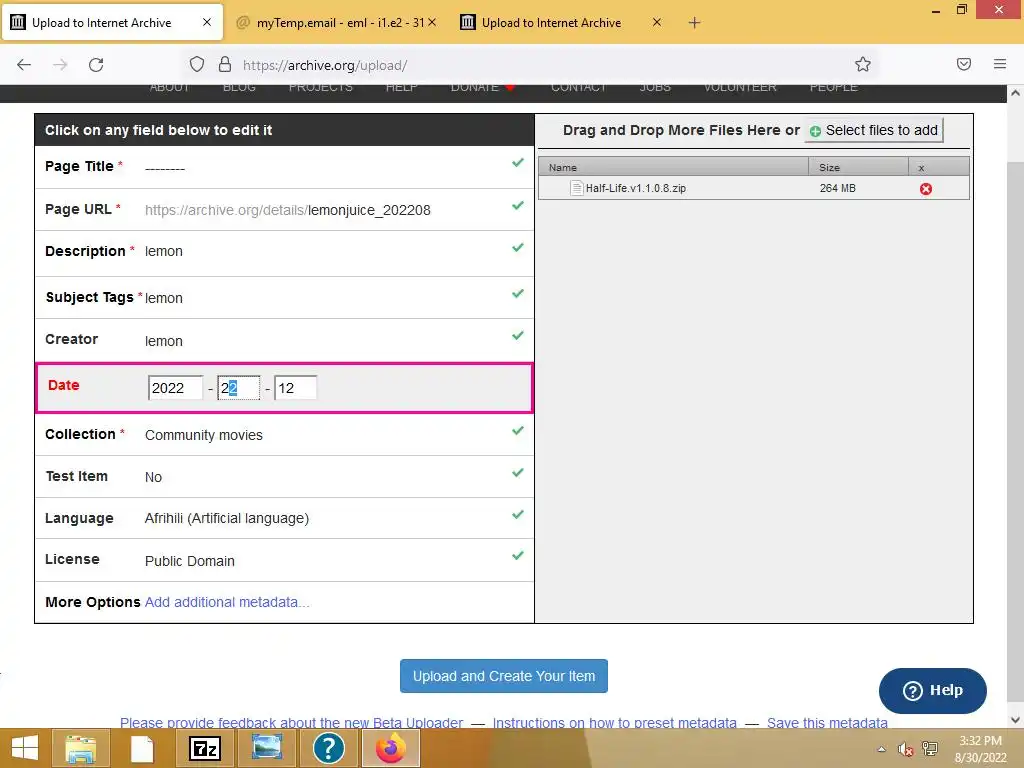Edit the Creator value lemon
1024x768 pixels.
click(163, 341)
